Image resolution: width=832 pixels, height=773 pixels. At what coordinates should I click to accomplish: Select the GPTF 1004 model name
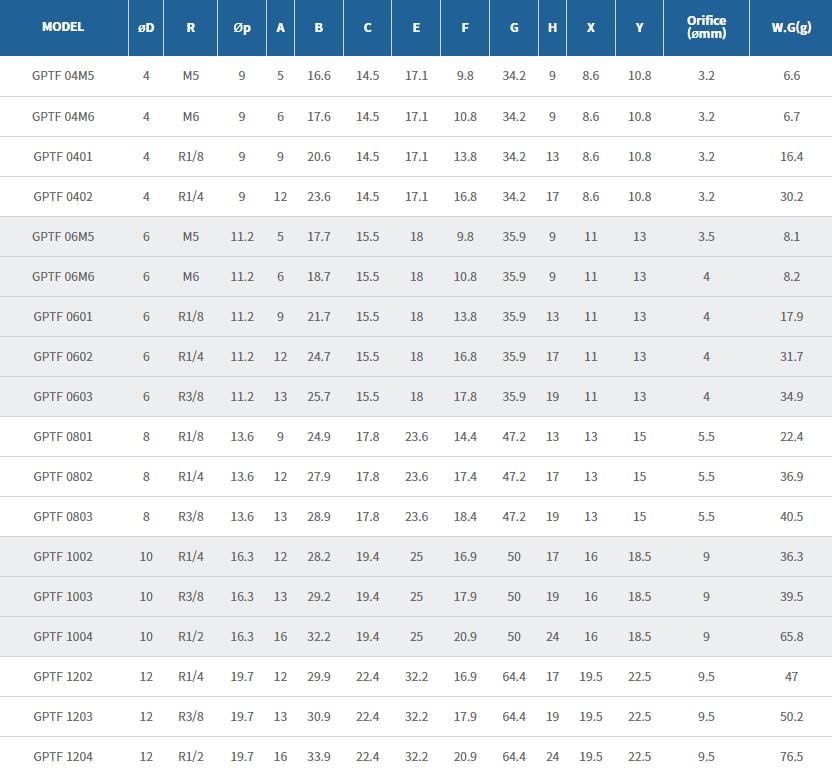pos(63,636)
